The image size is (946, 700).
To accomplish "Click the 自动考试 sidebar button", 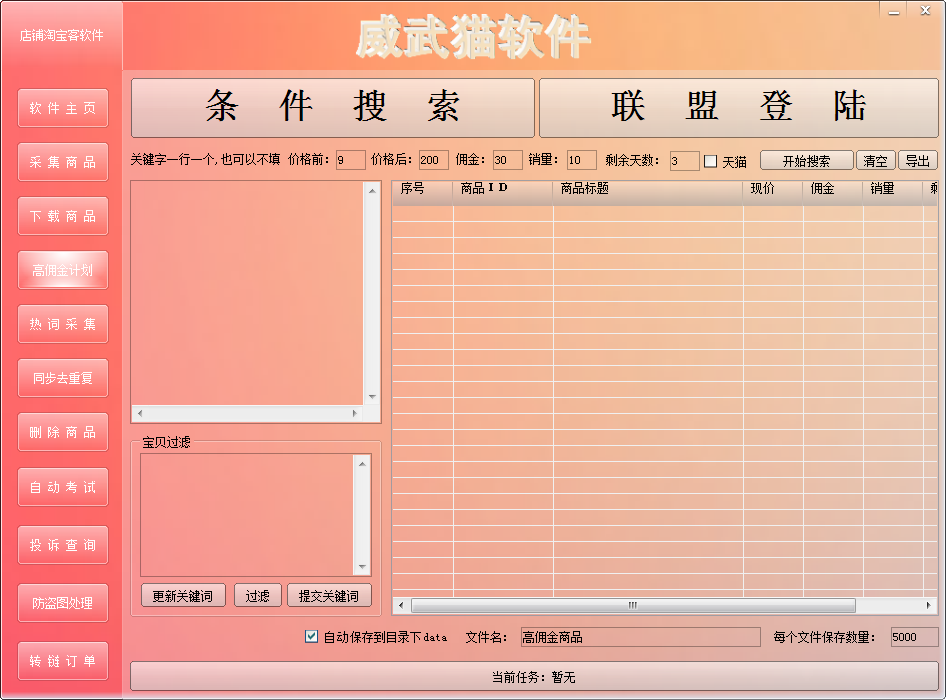I will click(x=63, y=487).
